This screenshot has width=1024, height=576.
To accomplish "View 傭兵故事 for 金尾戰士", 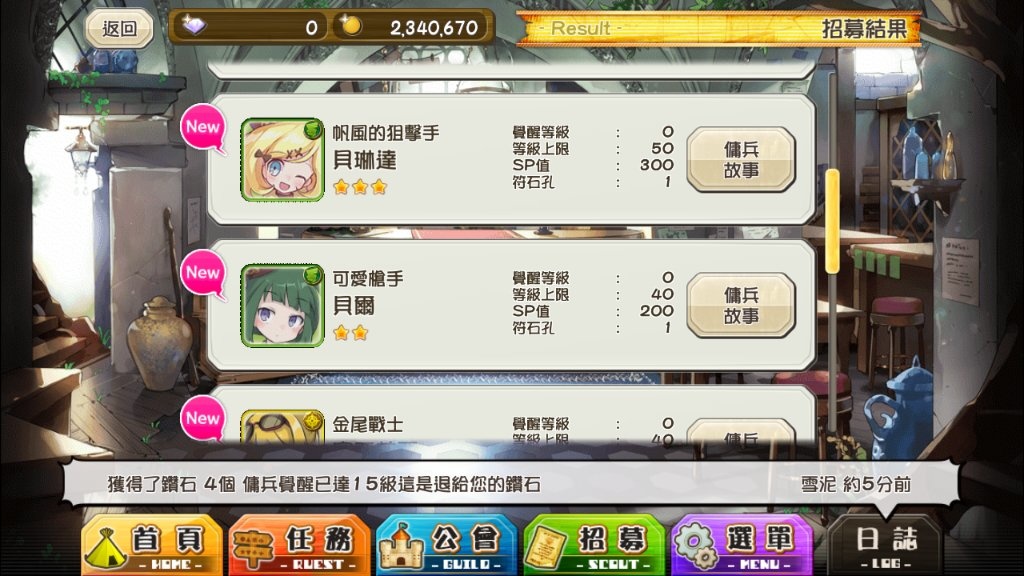I will (741, 432).
